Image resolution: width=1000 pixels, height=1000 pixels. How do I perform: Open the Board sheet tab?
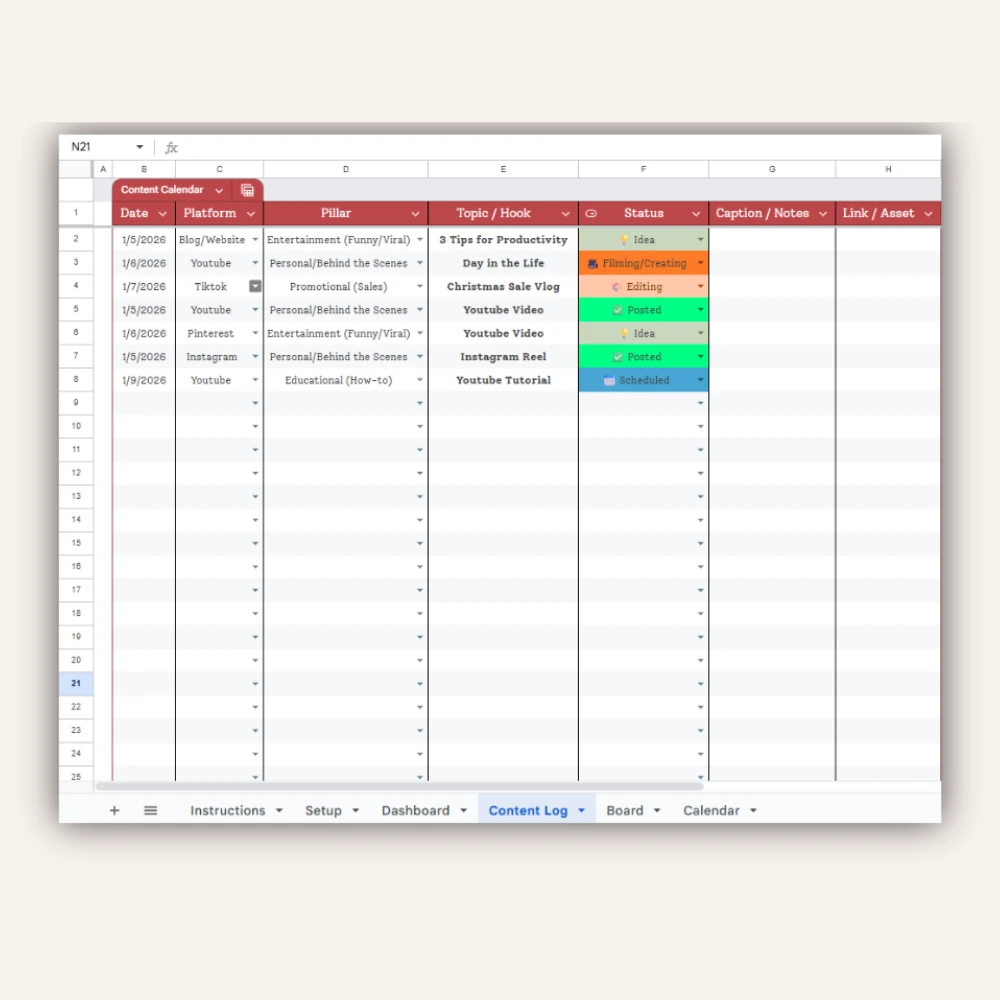coord(627,810)
